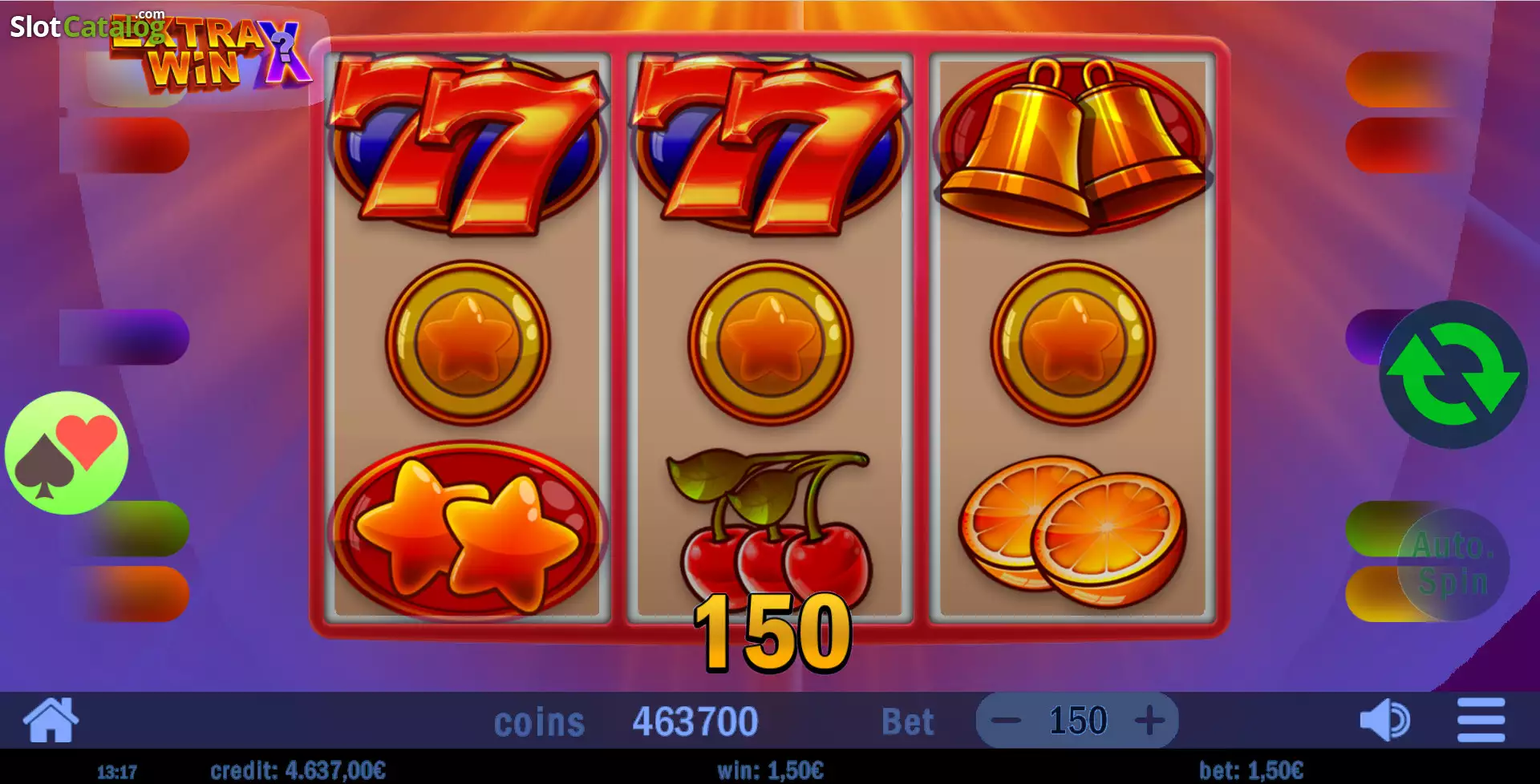Mute the sound with the speaker icon
Image resolution: width=1540 pixels, height=784 pixels.
[1385, 720]
